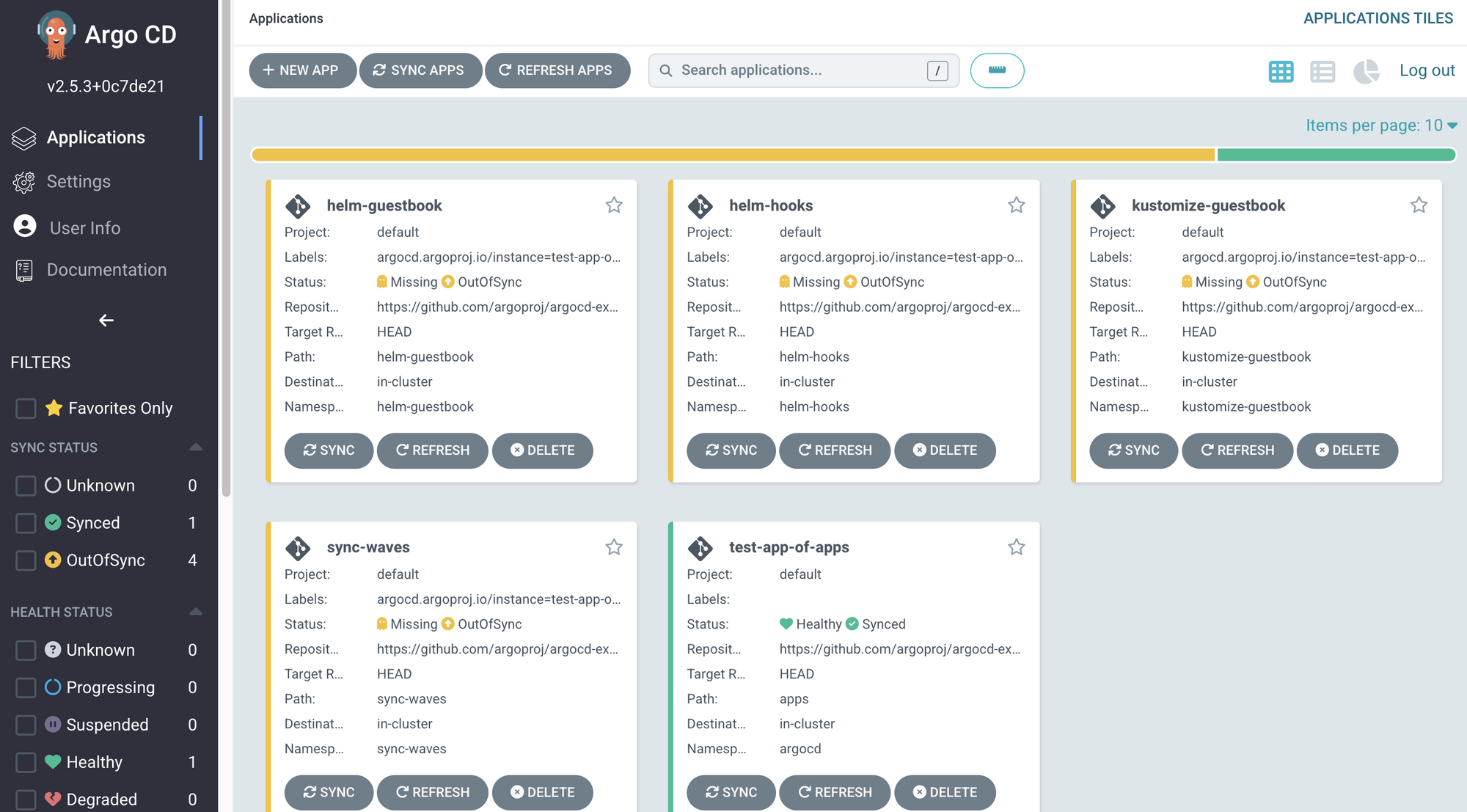
Task: Enable Favorites Only filter checkbox
Action: [26, 409]
